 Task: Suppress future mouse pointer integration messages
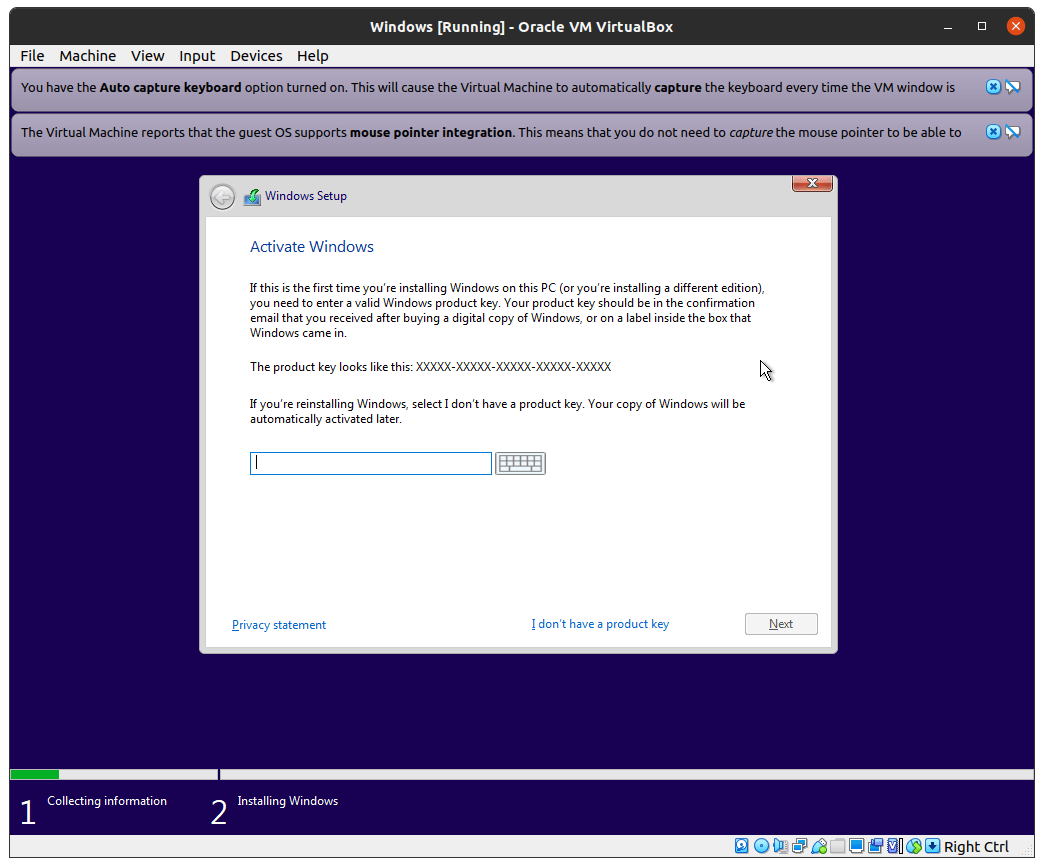pos(1013,132)
